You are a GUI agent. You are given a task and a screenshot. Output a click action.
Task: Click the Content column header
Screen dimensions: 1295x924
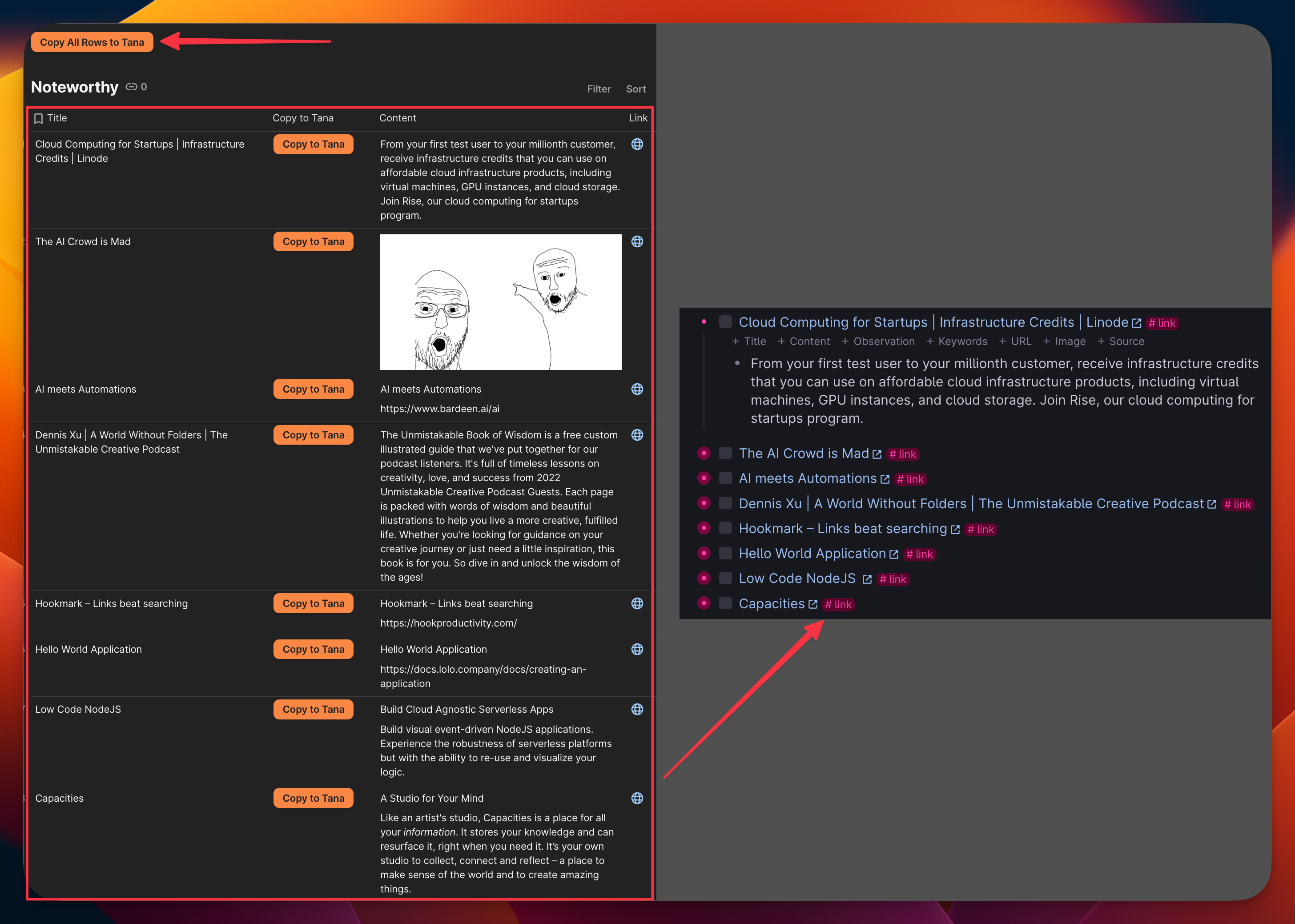click(x=398, y=118)
